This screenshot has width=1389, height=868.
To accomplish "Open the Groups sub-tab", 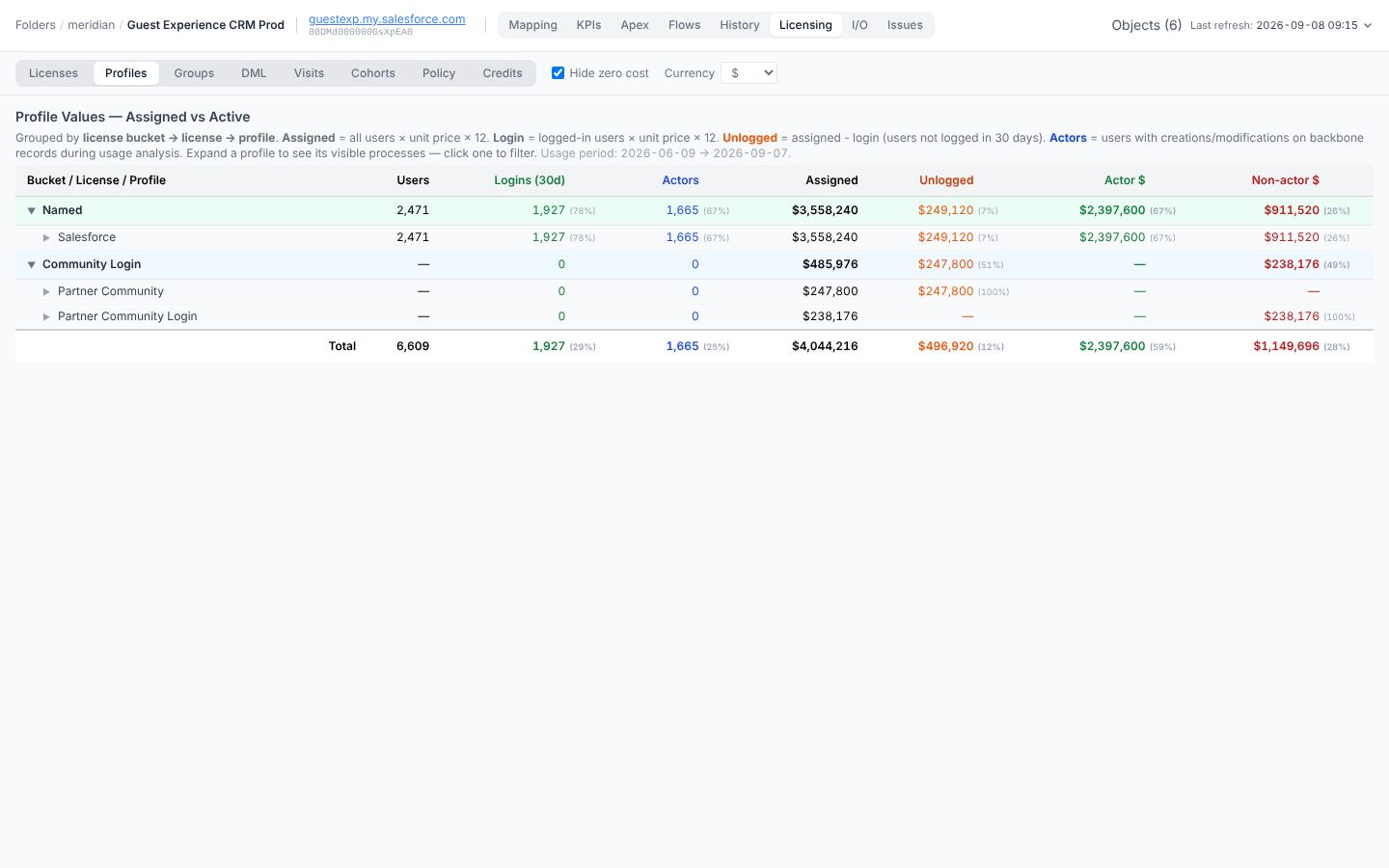I will 194,73.
